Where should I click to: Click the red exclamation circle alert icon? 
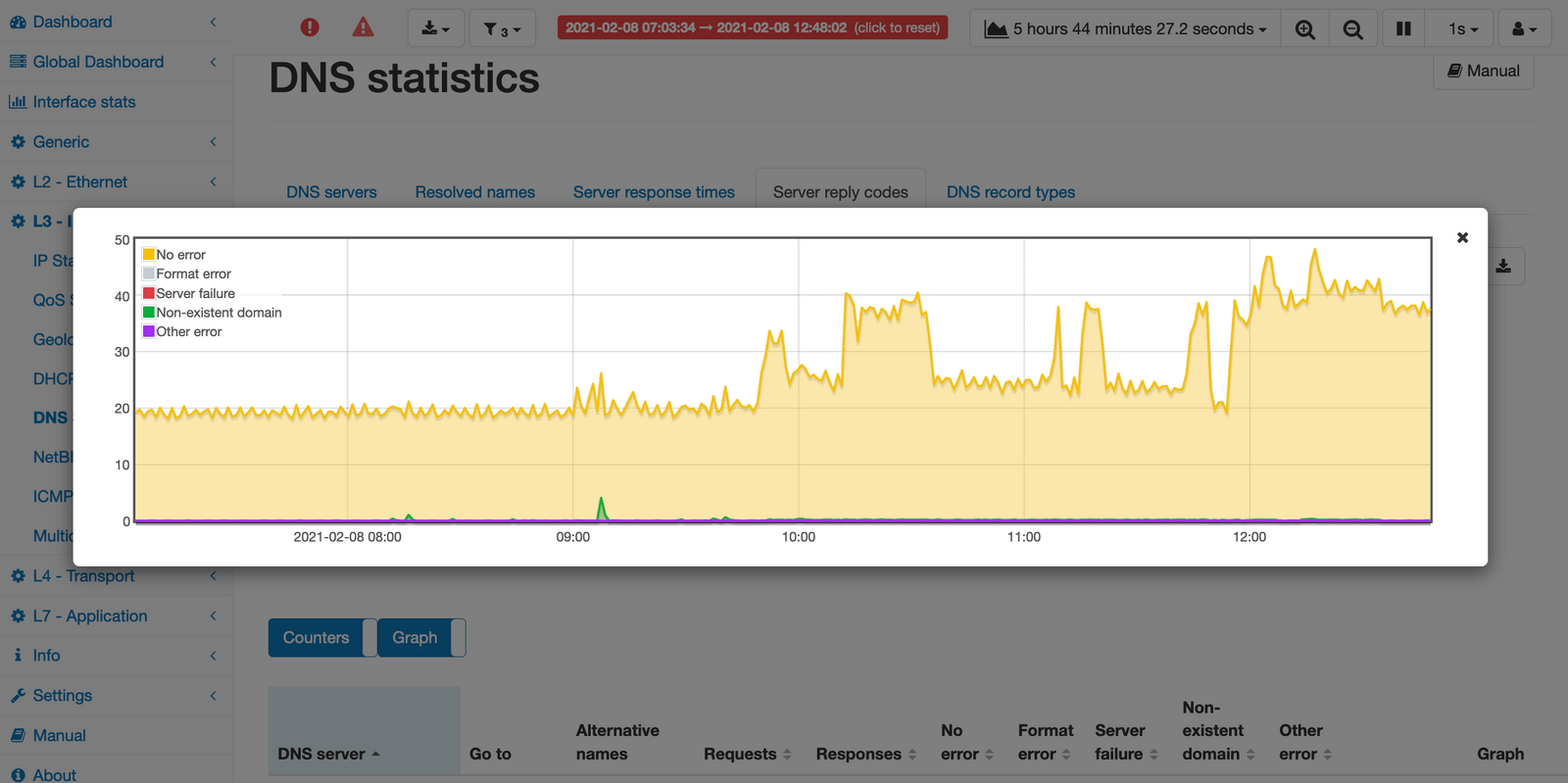(310, 27)
